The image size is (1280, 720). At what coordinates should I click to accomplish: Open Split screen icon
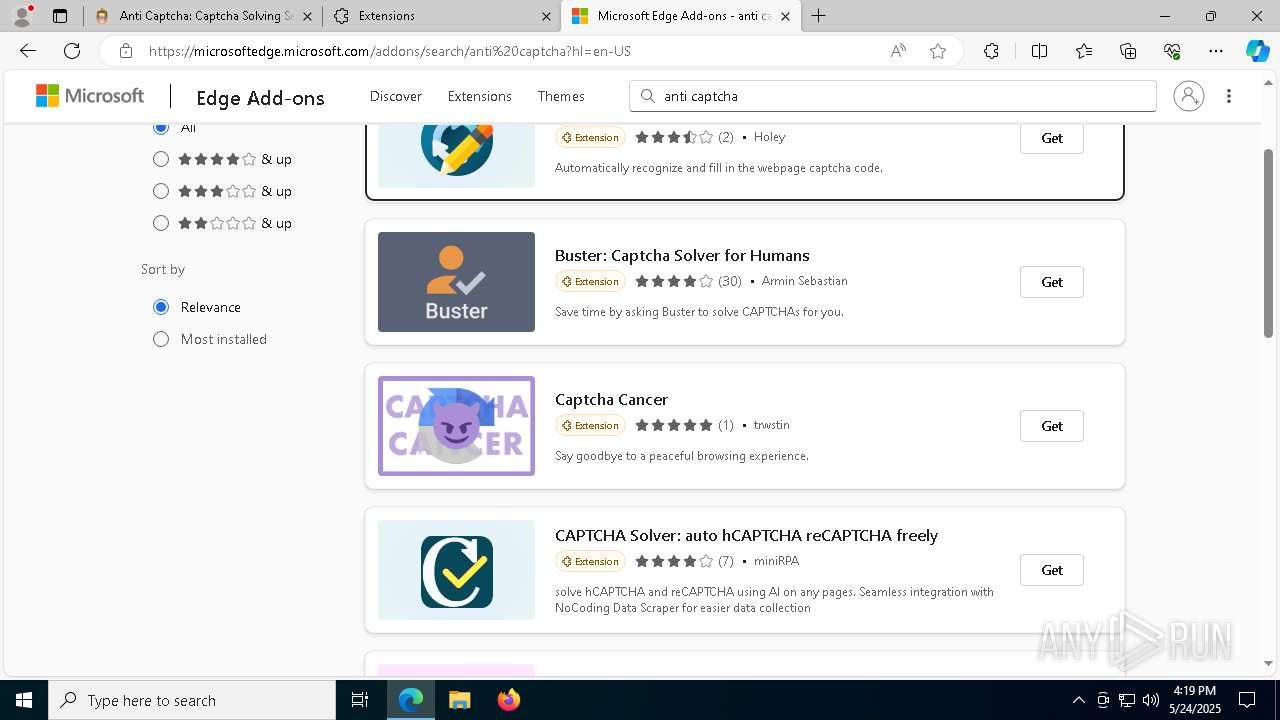pyautogui.click(x=1039, y=51)
